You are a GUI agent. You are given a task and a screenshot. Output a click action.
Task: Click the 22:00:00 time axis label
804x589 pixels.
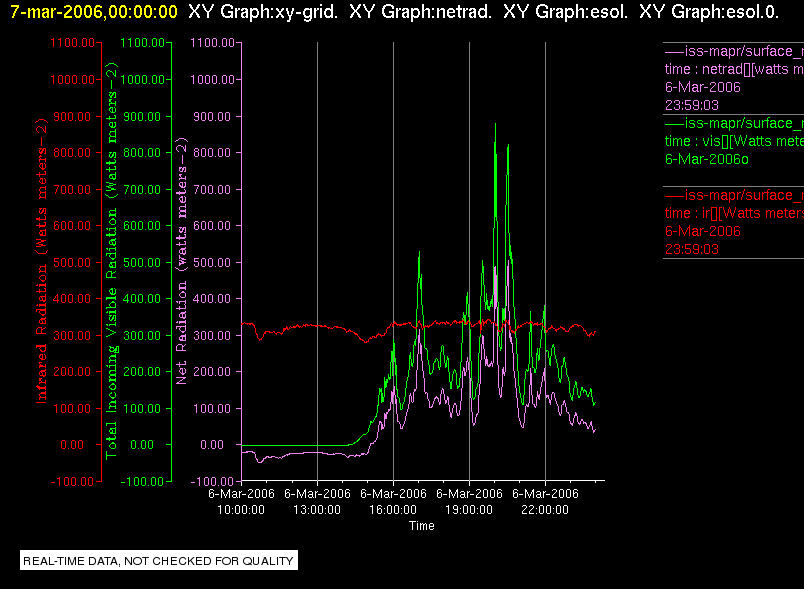pyautogui.click(x=545, y=510)
